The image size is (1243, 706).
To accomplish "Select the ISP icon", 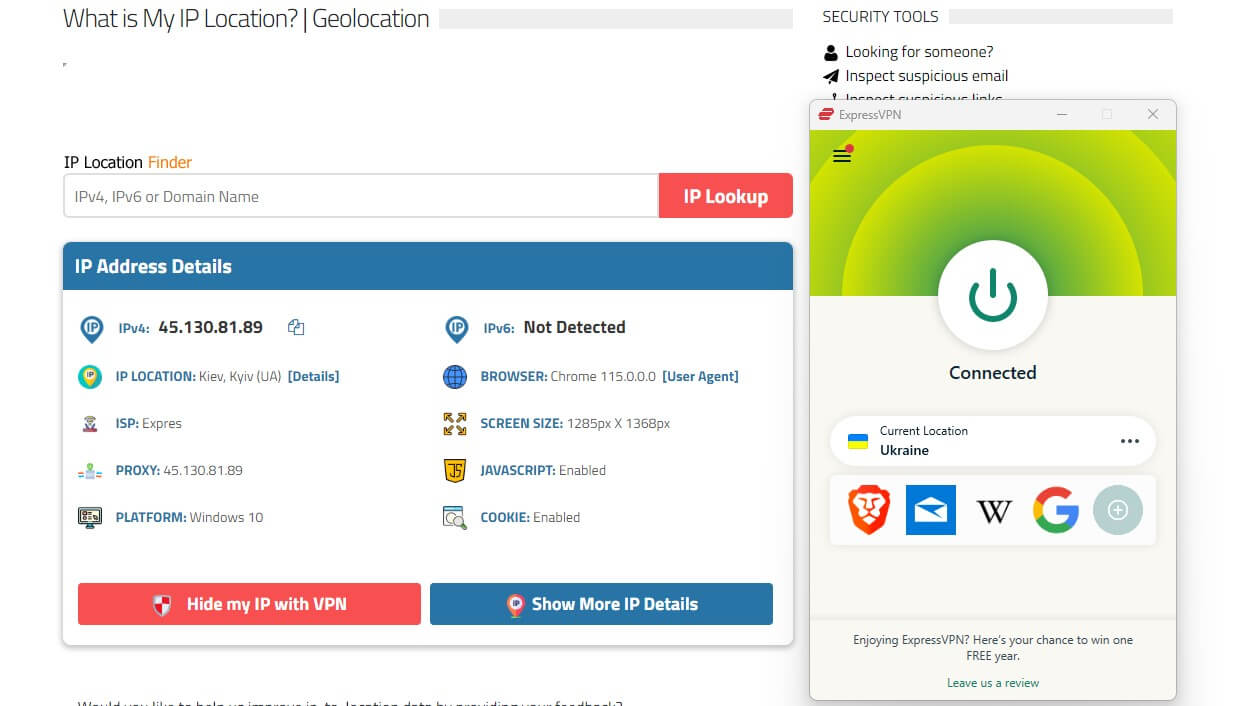I will (x=90, y=423).
